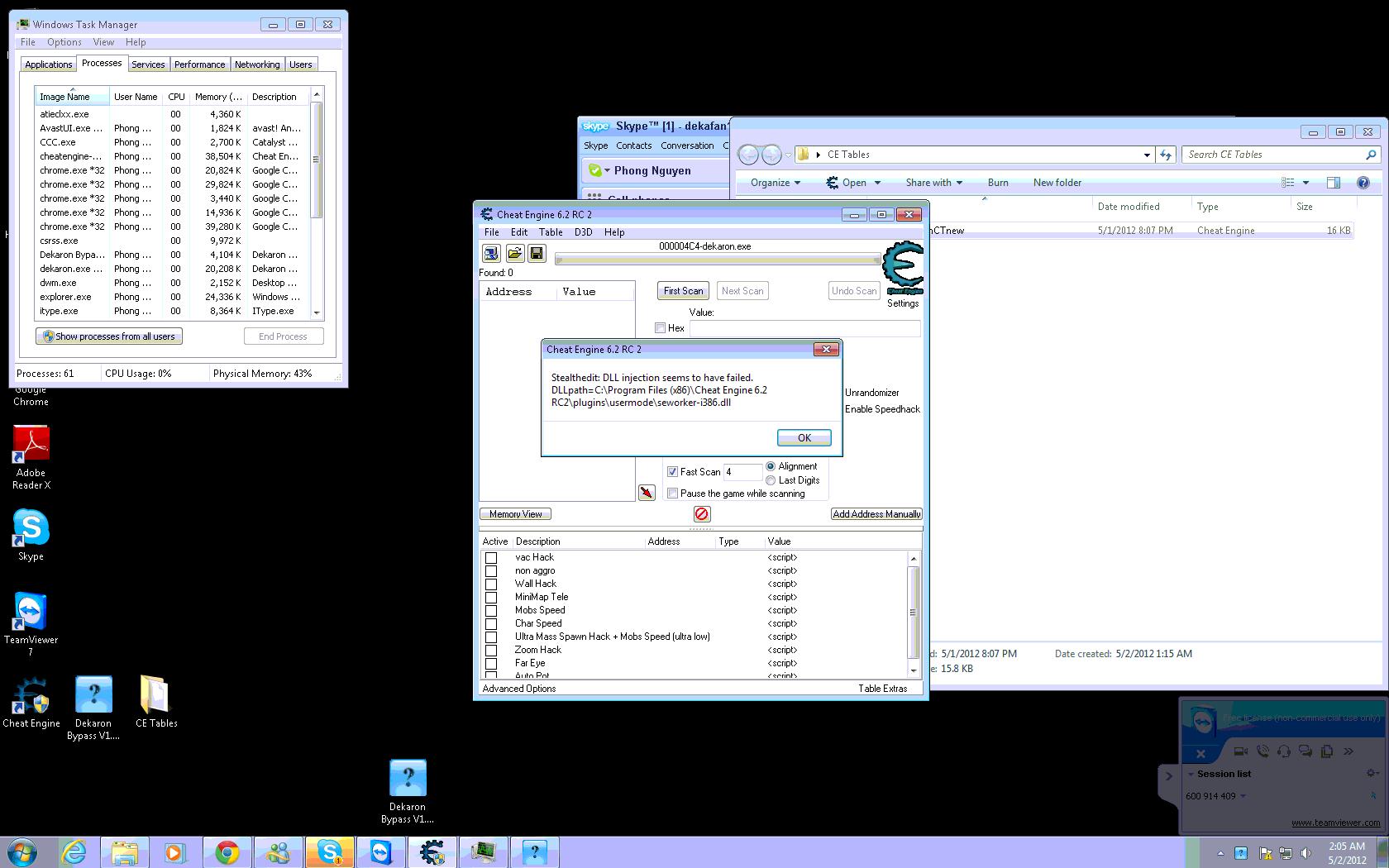
Task: Click the help icon in CE Tables Explorer window
Action: (x=1363, y=183)
